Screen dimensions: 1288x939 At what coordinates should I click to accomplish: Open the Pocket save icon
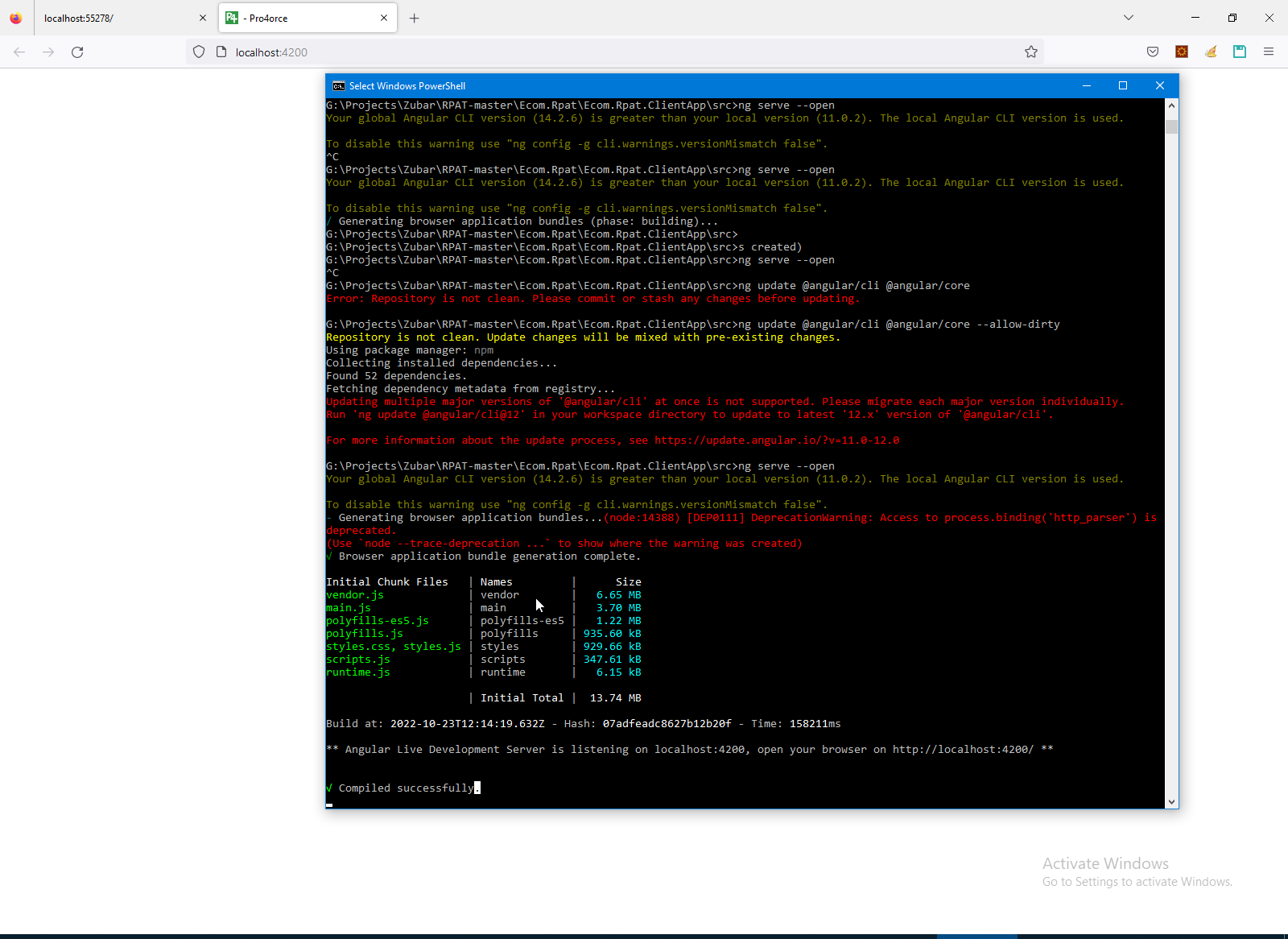(x=1153, y=52)
